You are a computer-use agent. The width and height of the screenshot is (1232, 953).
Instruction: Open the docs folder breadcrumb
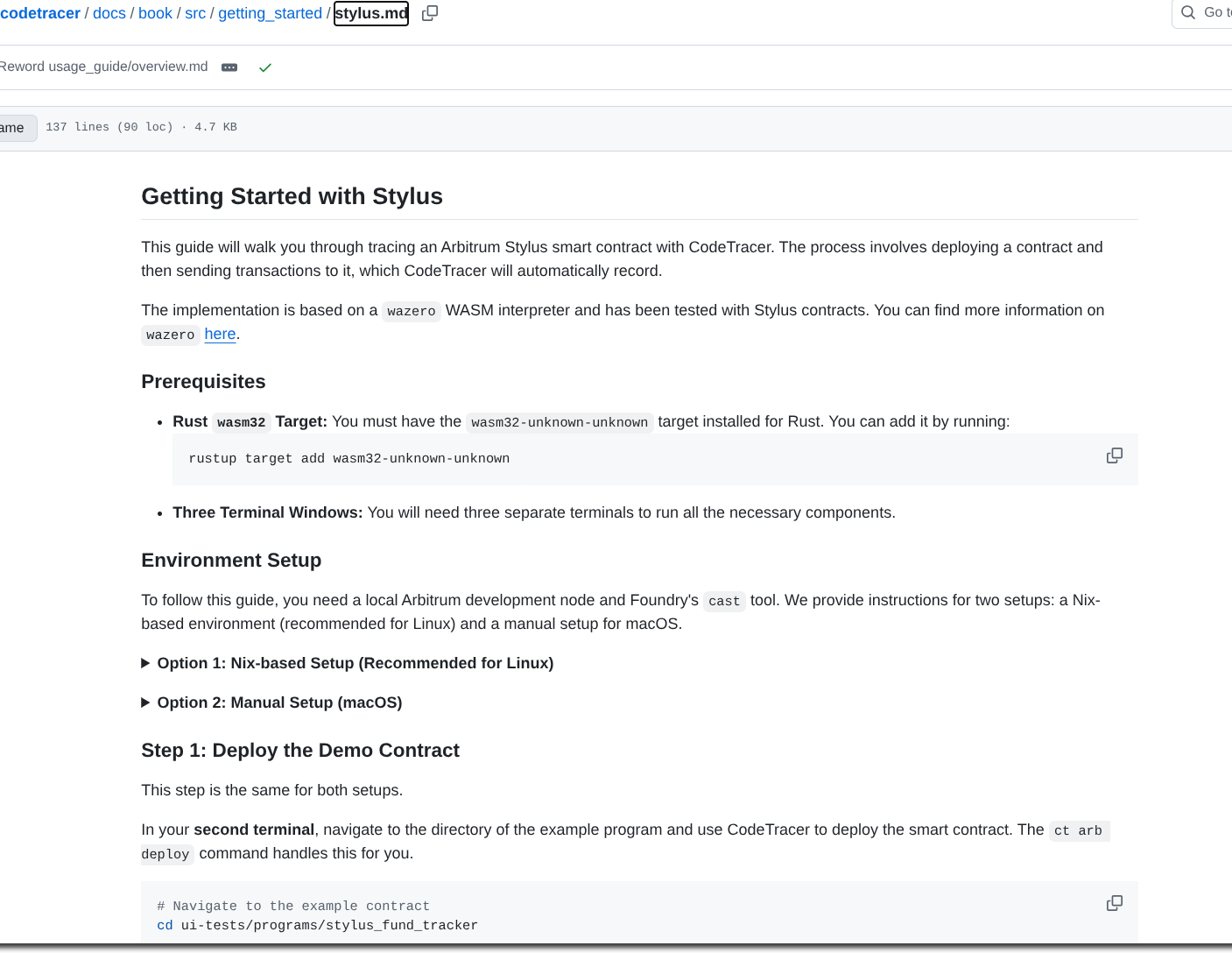[x=109, y=13]
